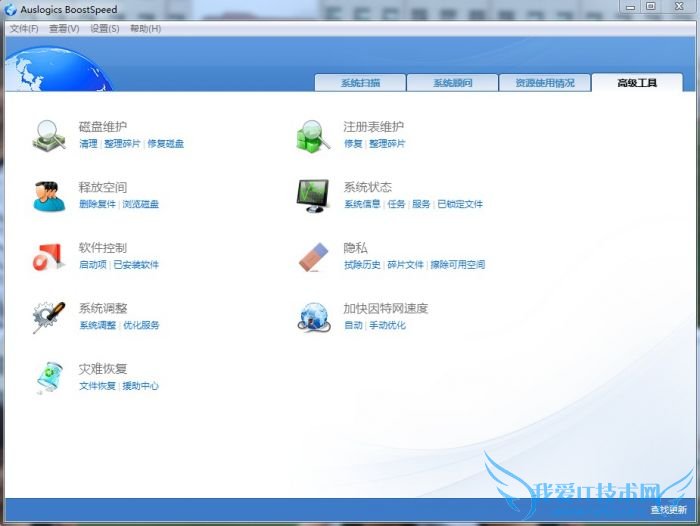Open the 已锁定文件 link
Viewport: 700px width, 526px height.
coord(460,204)
